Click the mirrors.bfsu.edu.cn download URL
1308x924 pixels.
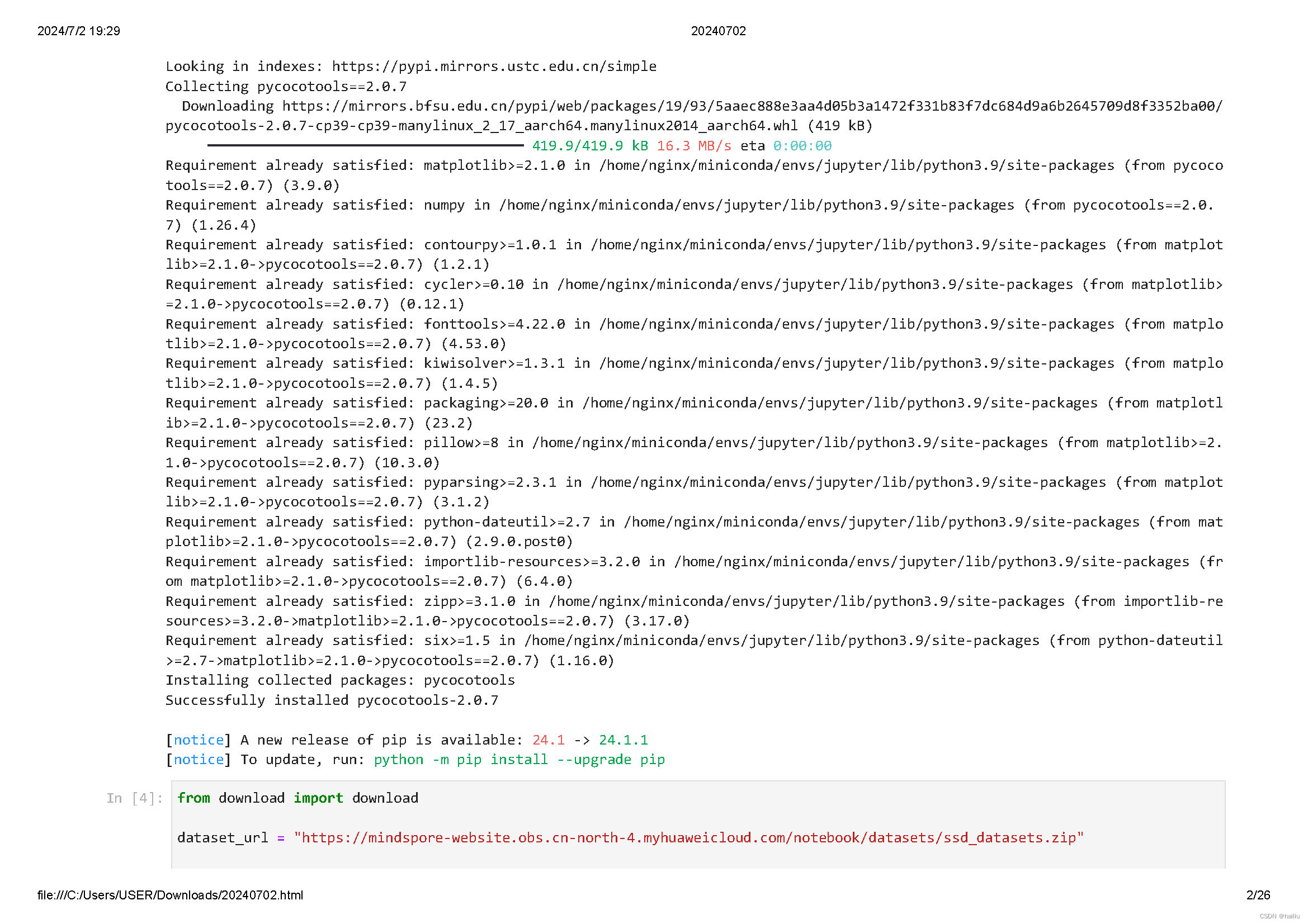point(752,106)
